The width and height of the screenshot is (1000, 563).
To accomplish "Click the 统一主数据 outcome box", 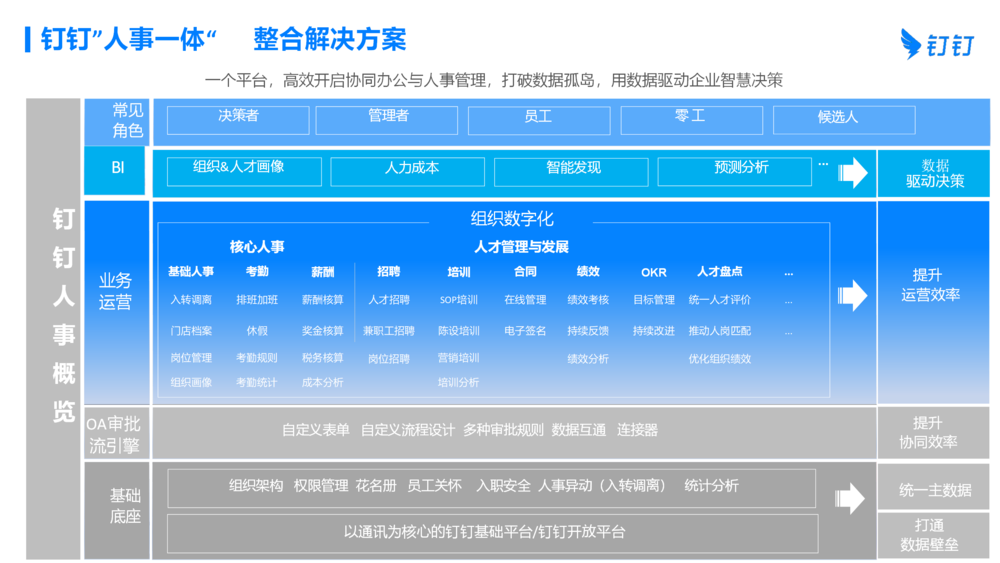I will (934, 488).
